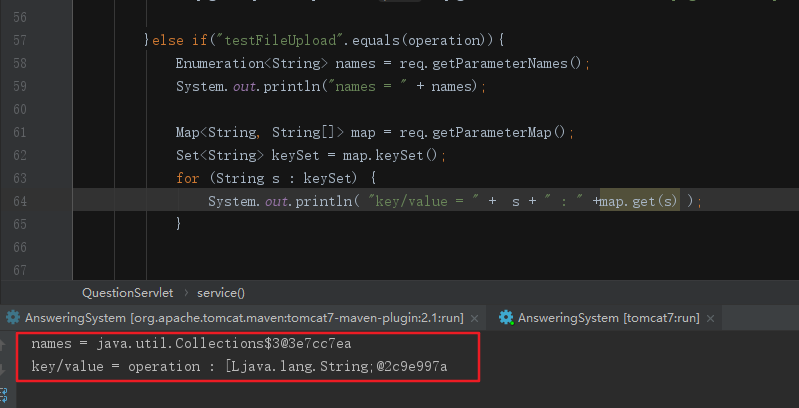This screenshot has width=799, height=408.
Task: Click line number 61 in the gutter
Action: (x=20, y=132)
